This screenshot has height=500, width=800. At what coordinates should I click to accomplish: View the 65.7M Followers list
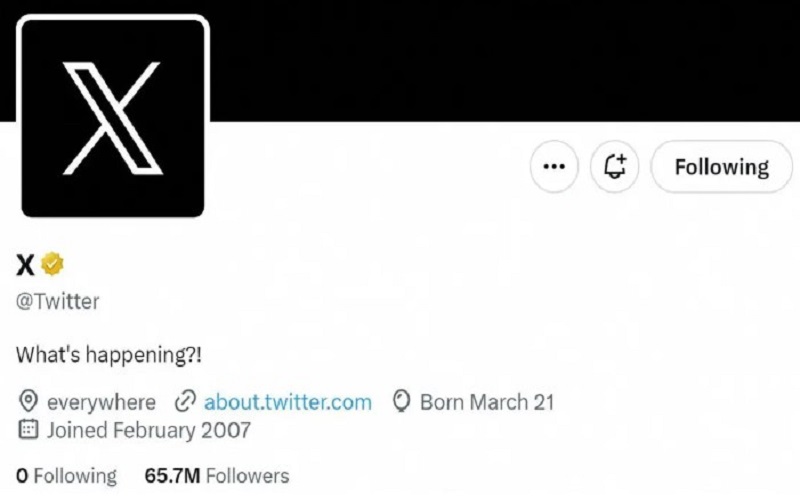pyautogui.click(x=216, y=476)
